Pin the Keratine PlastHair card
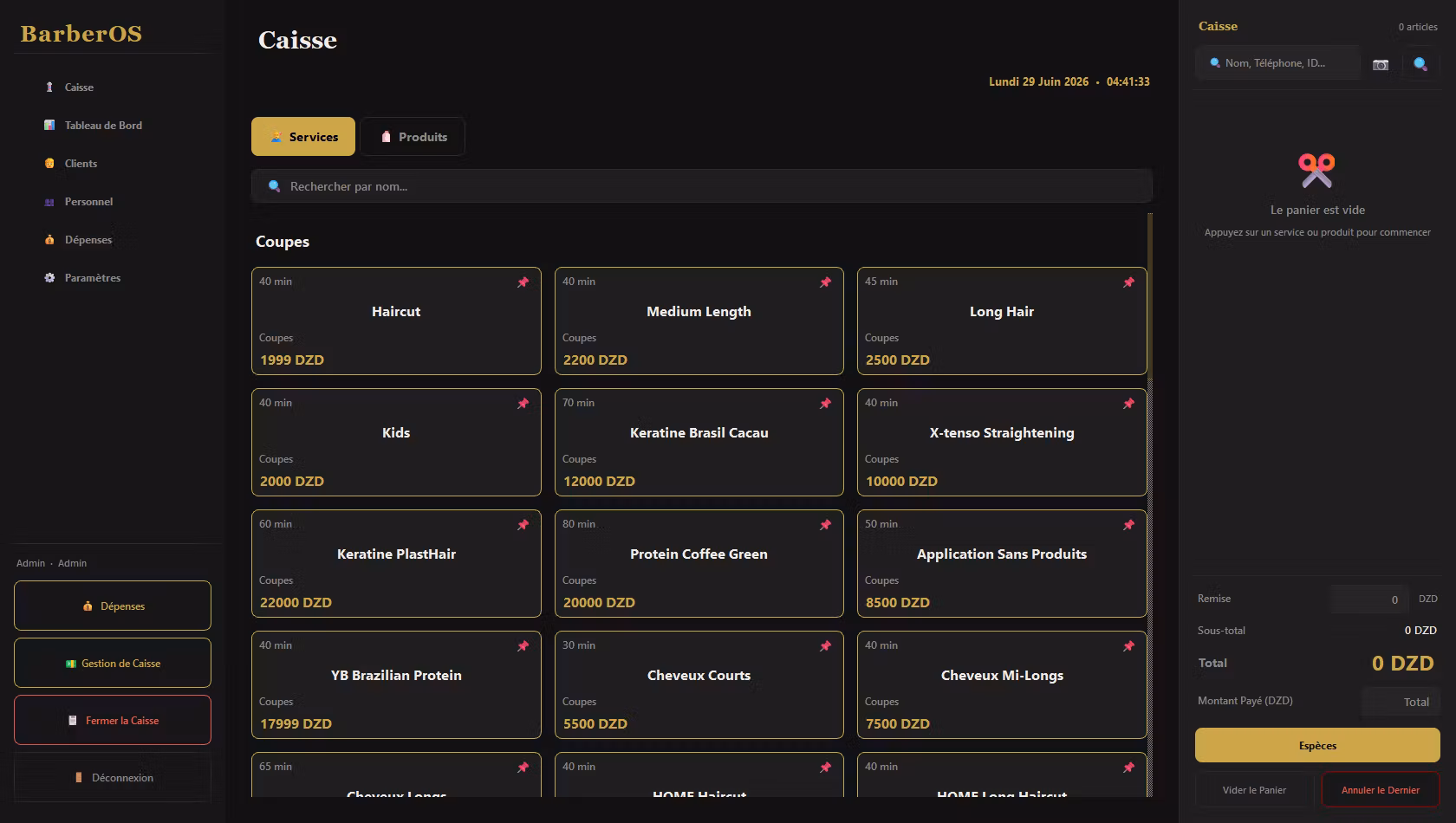The image size is (1456, 823). (x=523, y=525)
